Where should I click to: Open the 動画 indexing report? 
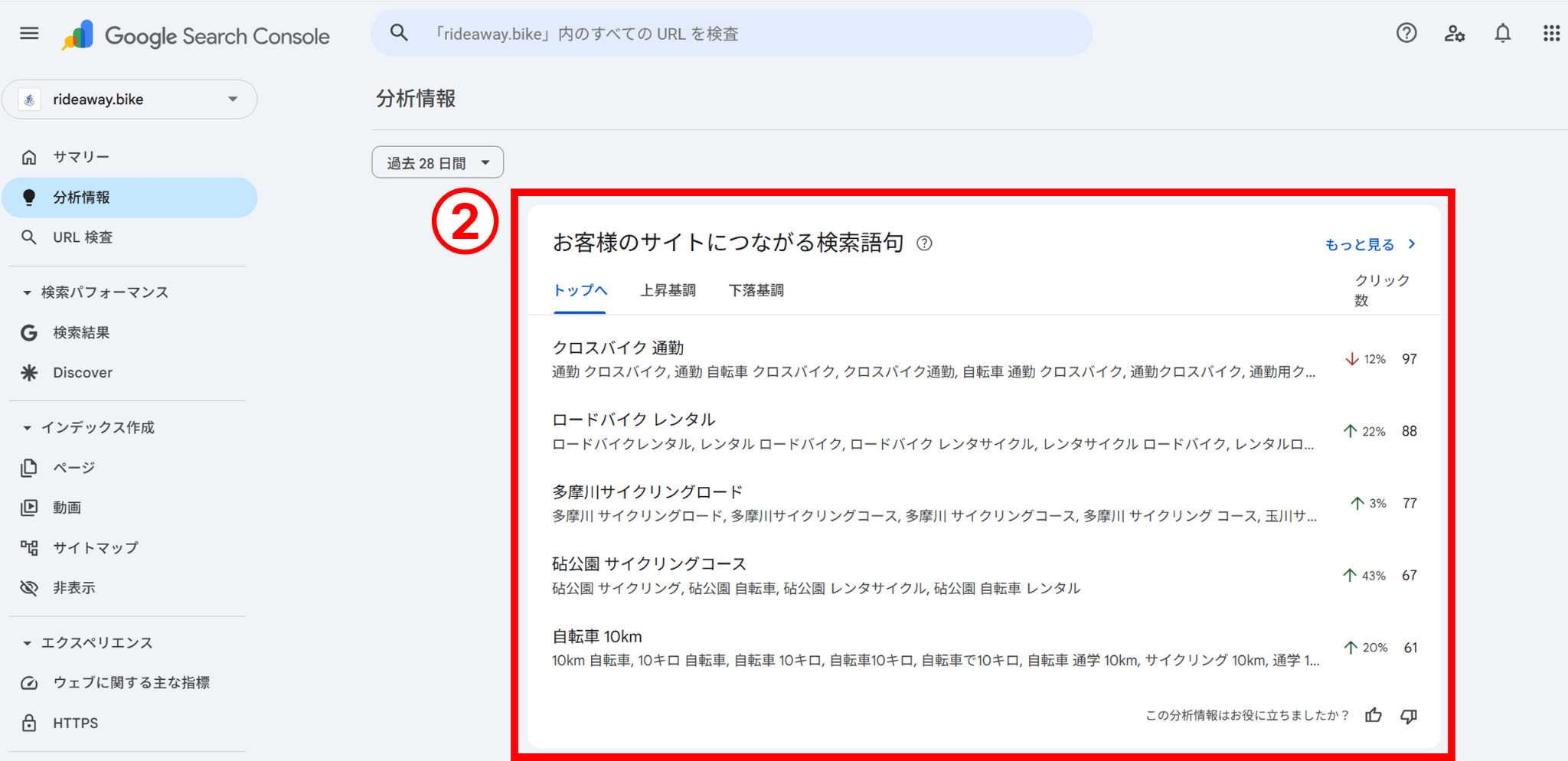pos(67,507)
